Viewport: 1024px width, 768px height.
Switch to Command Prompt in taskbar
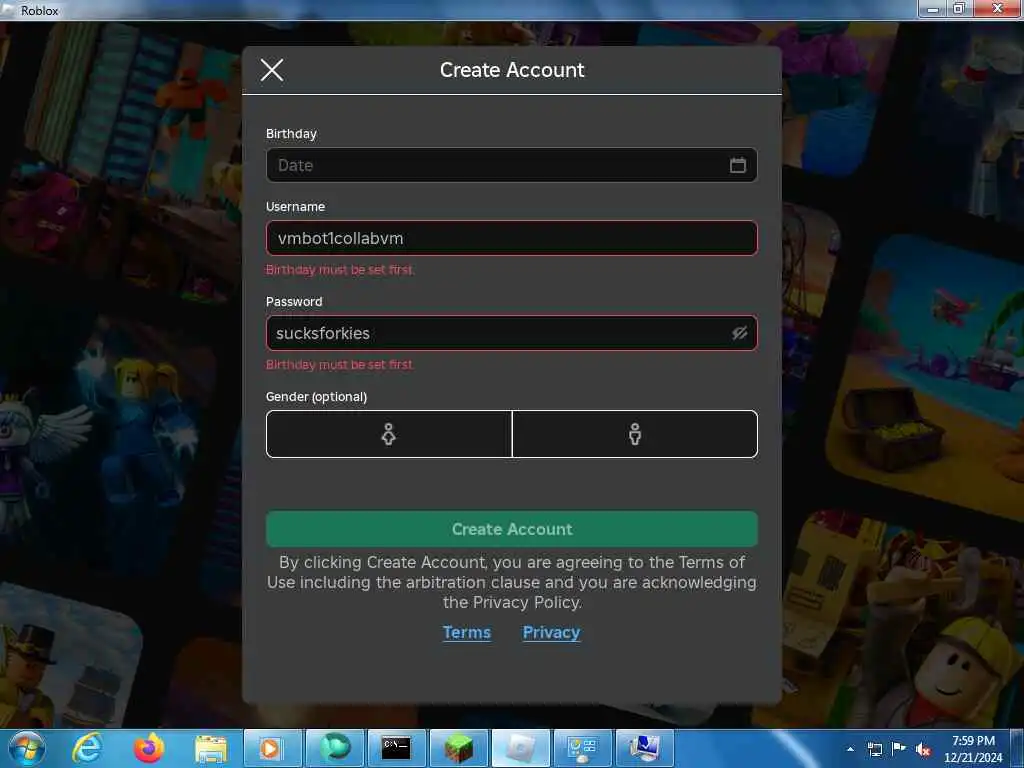tap(396, 748)
